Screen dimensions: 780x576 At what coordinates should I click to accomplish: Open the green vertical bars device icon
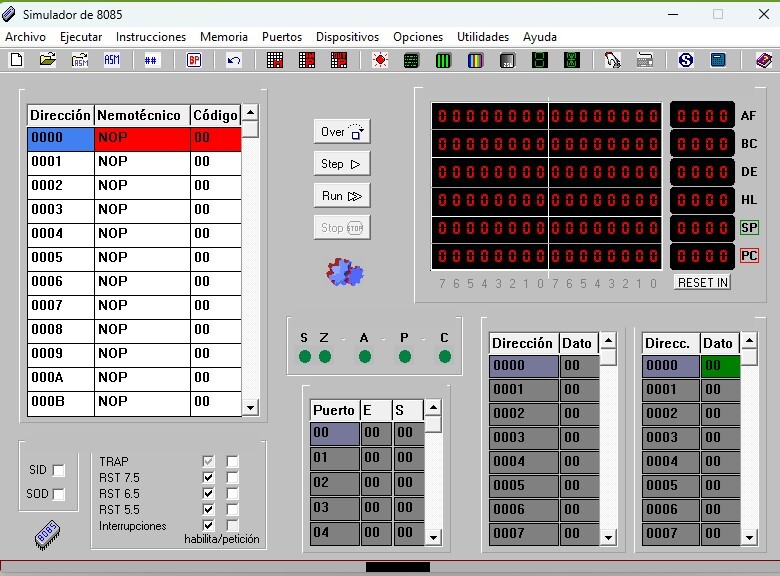(x=443, y=60)
